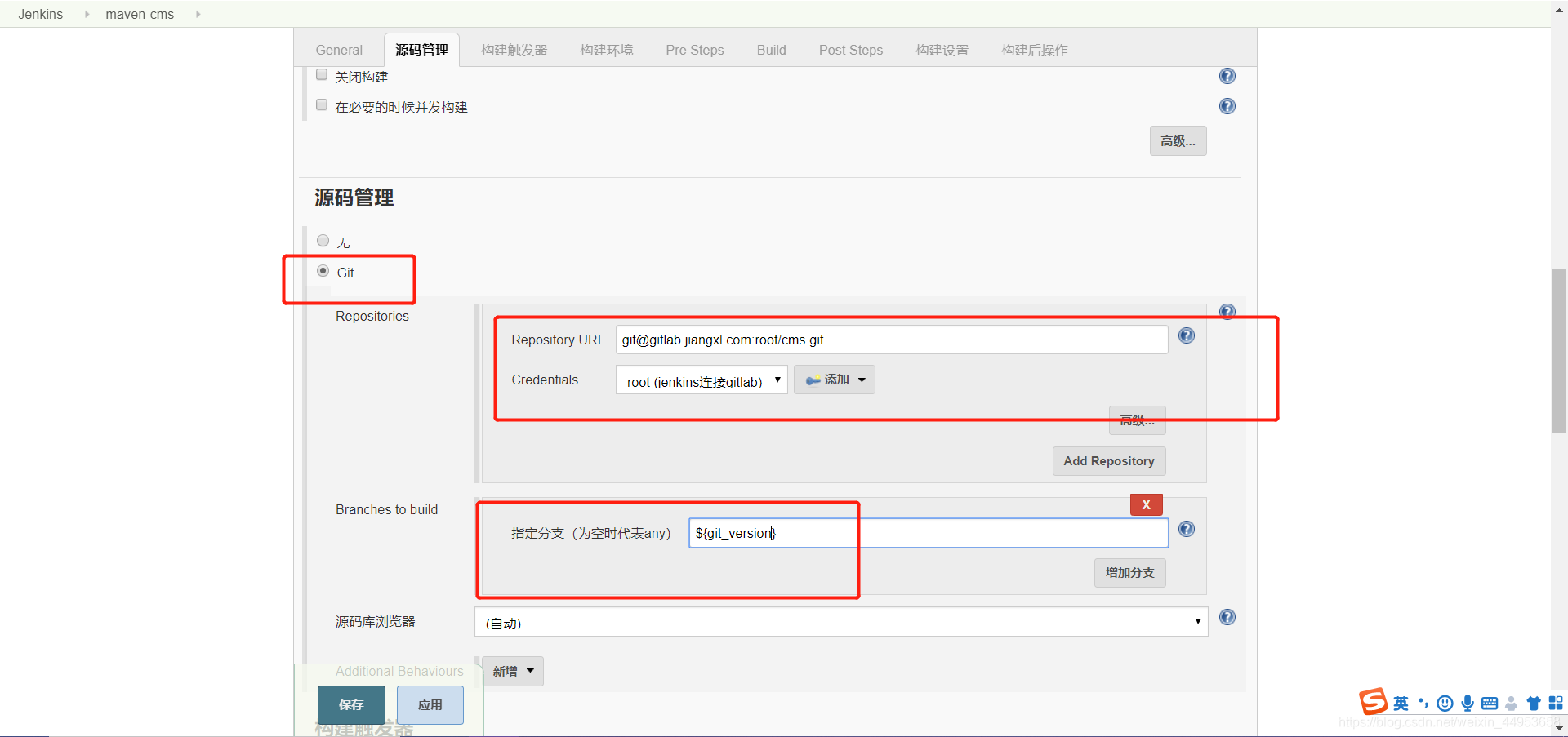The image size is (1568, 737).
Task: Open help icon beside Repository URL field
Action: [1187, 335]
